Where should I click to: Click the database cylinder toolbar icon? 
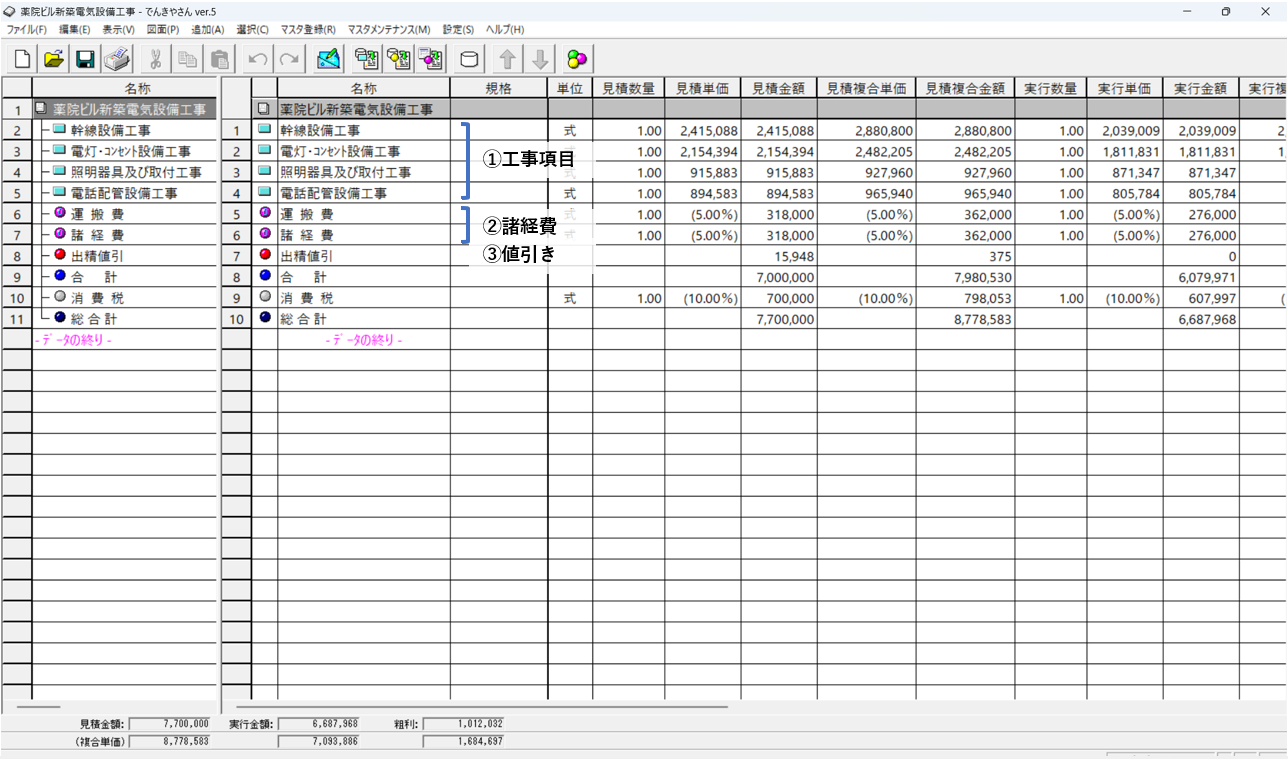pyautogui.click(x=468, y=59)
